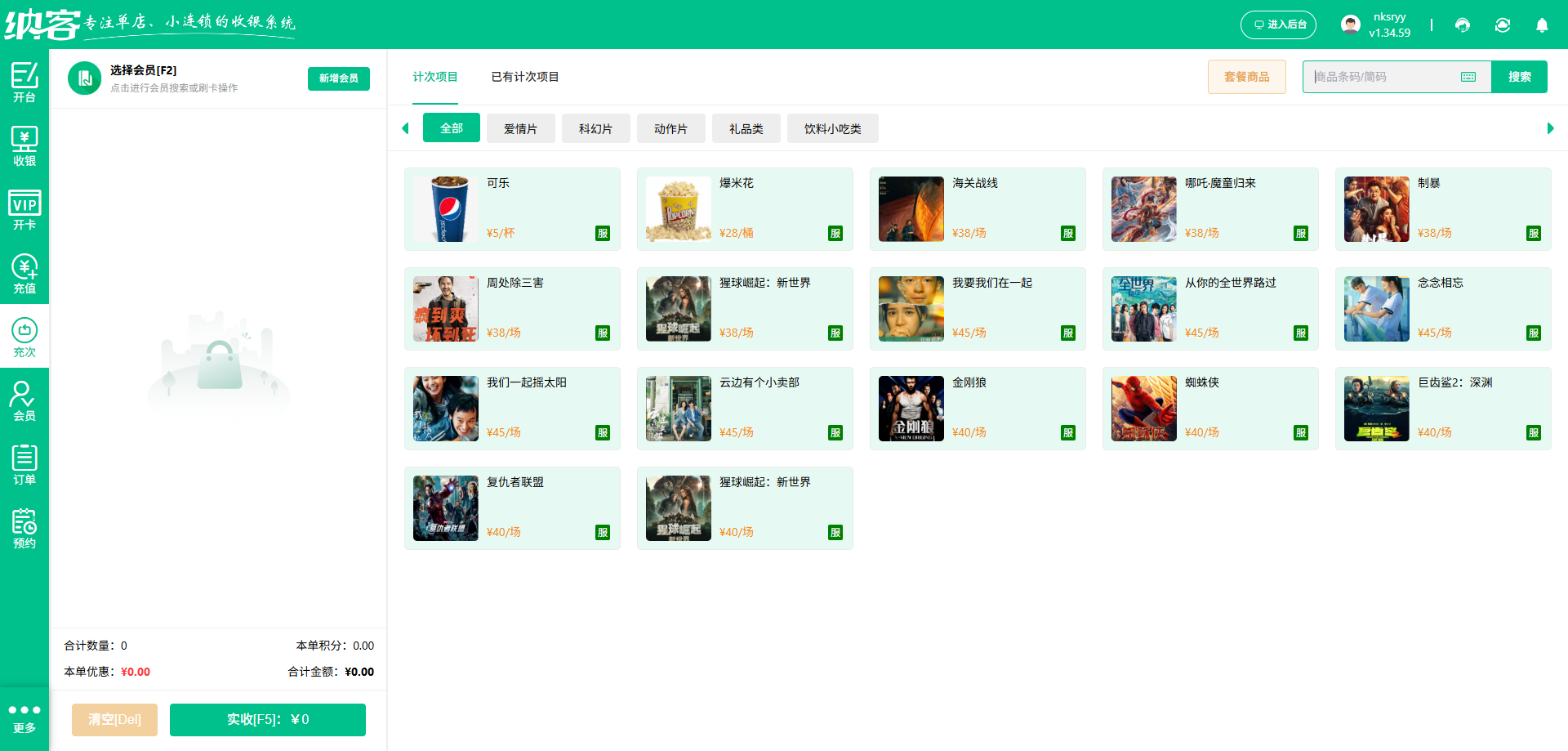
Task: Select 充次 in the sidebar
Action: click(x=24, y=337)
